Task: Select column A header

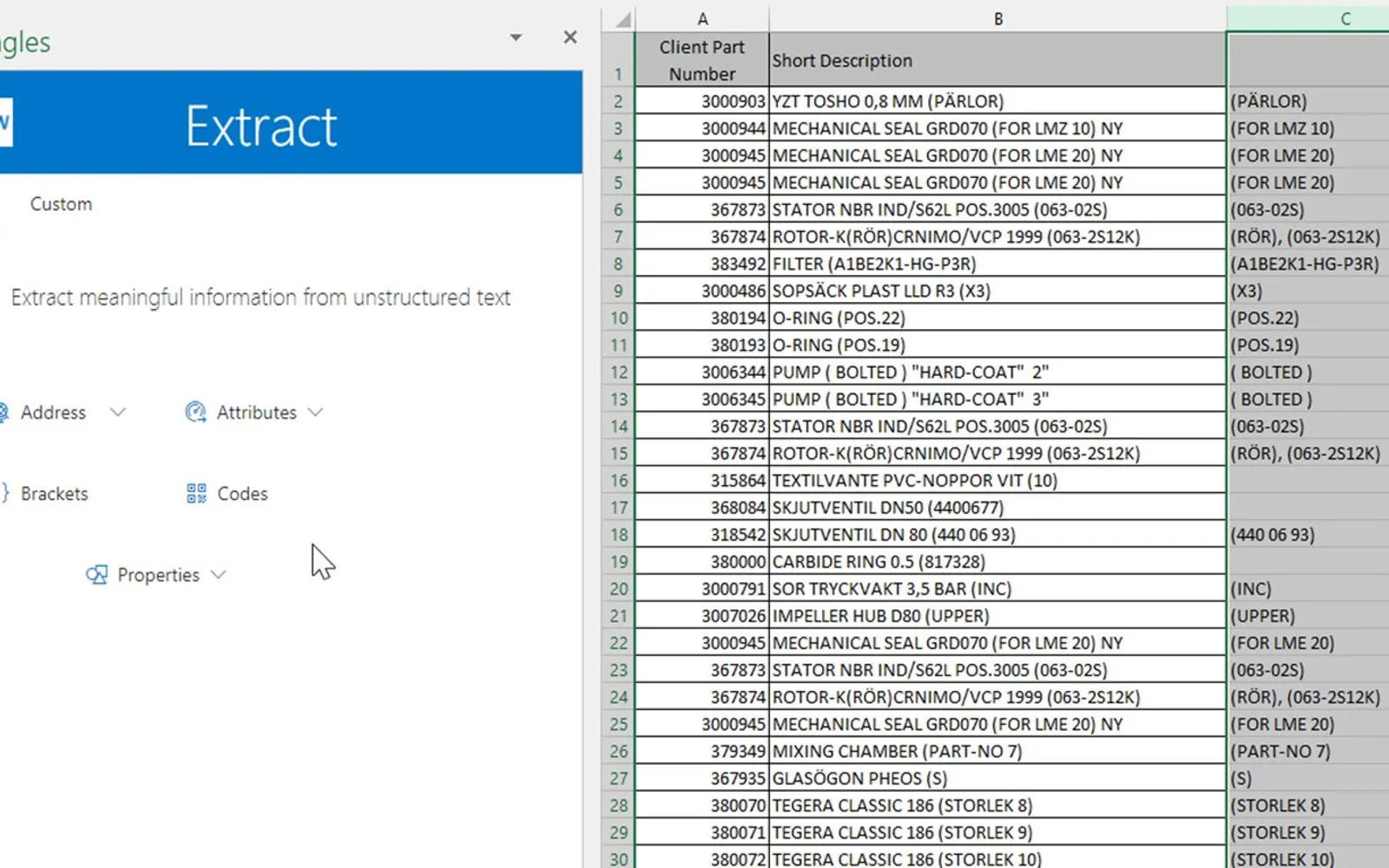Action: click(x=702, y=18)
